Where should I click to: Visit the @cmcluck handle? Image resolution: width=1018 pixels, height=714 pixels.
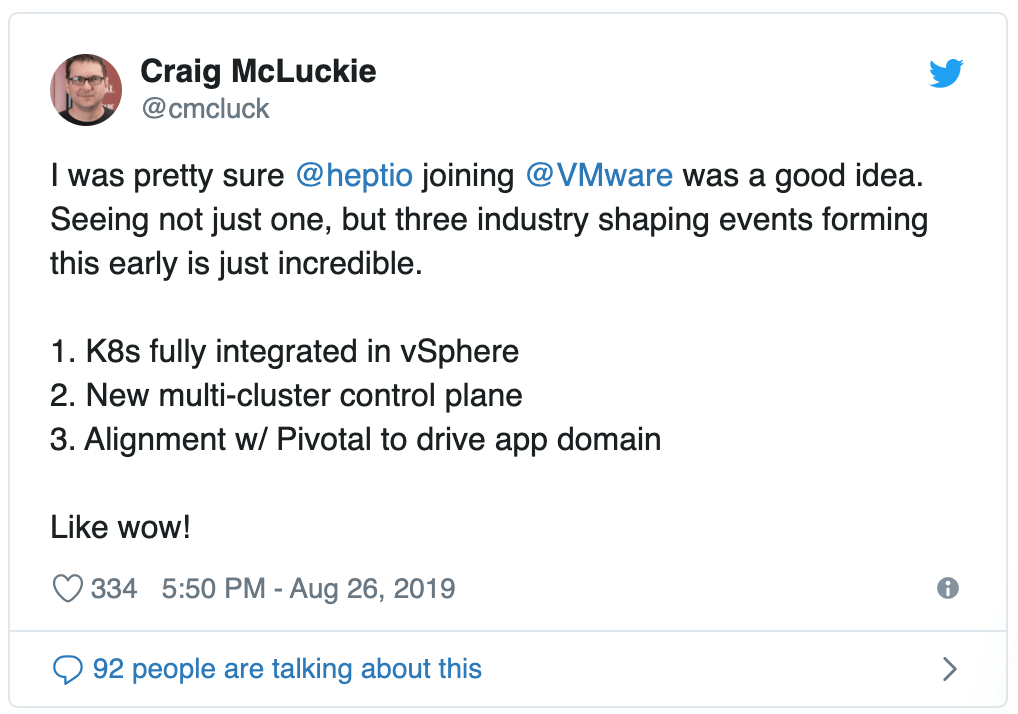205,108
